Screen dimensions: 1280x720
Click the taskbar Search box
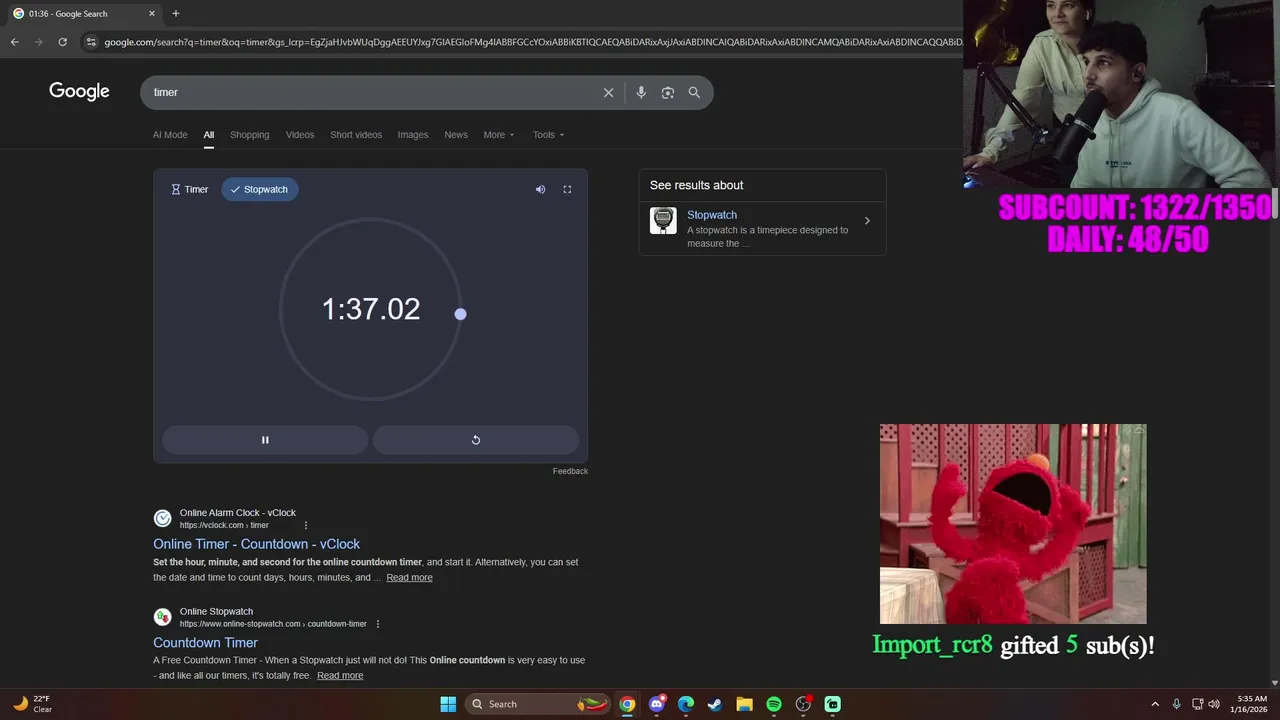pos(539,704)
